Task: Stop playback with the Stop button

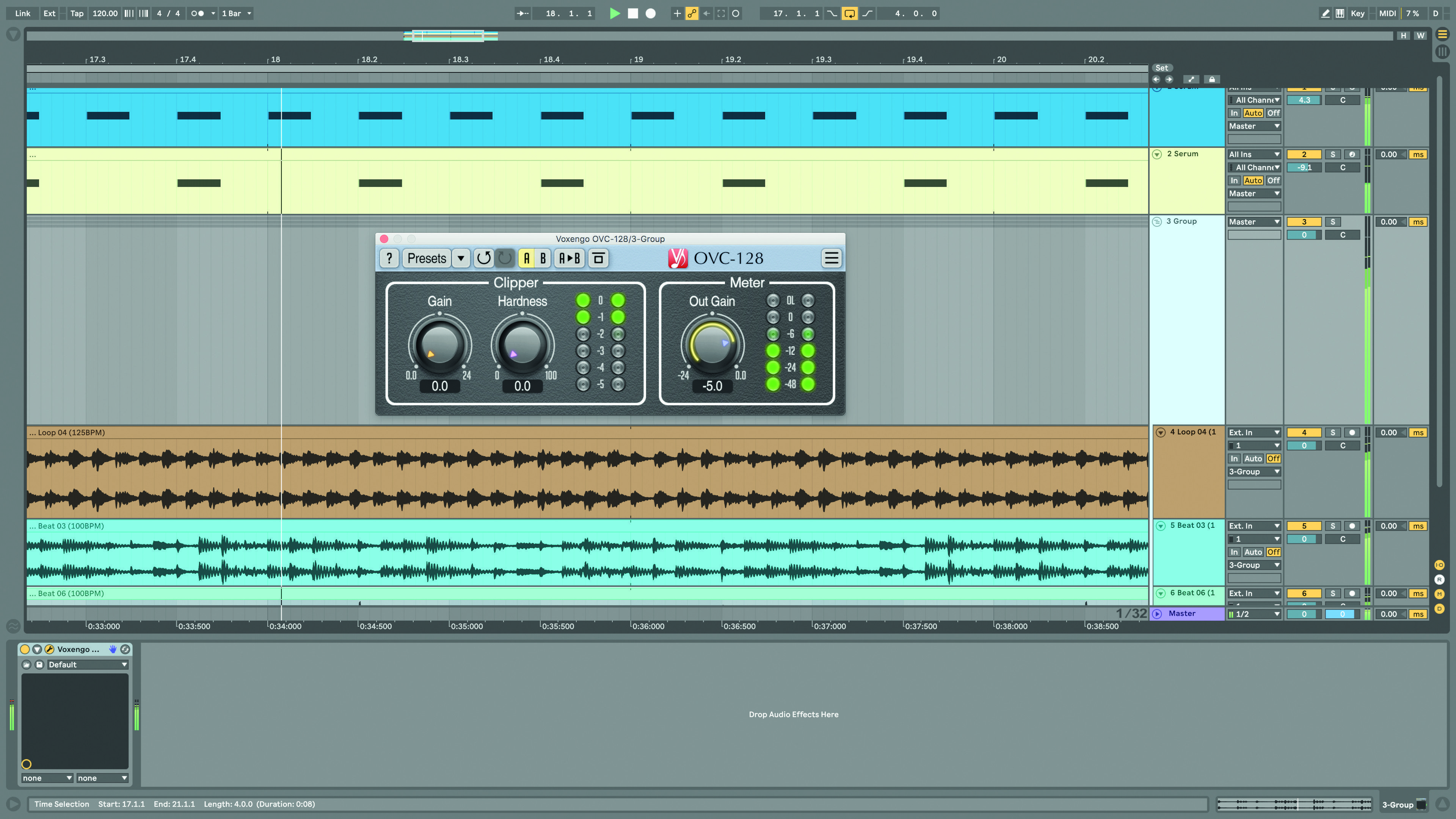Action: pos(633,14)
